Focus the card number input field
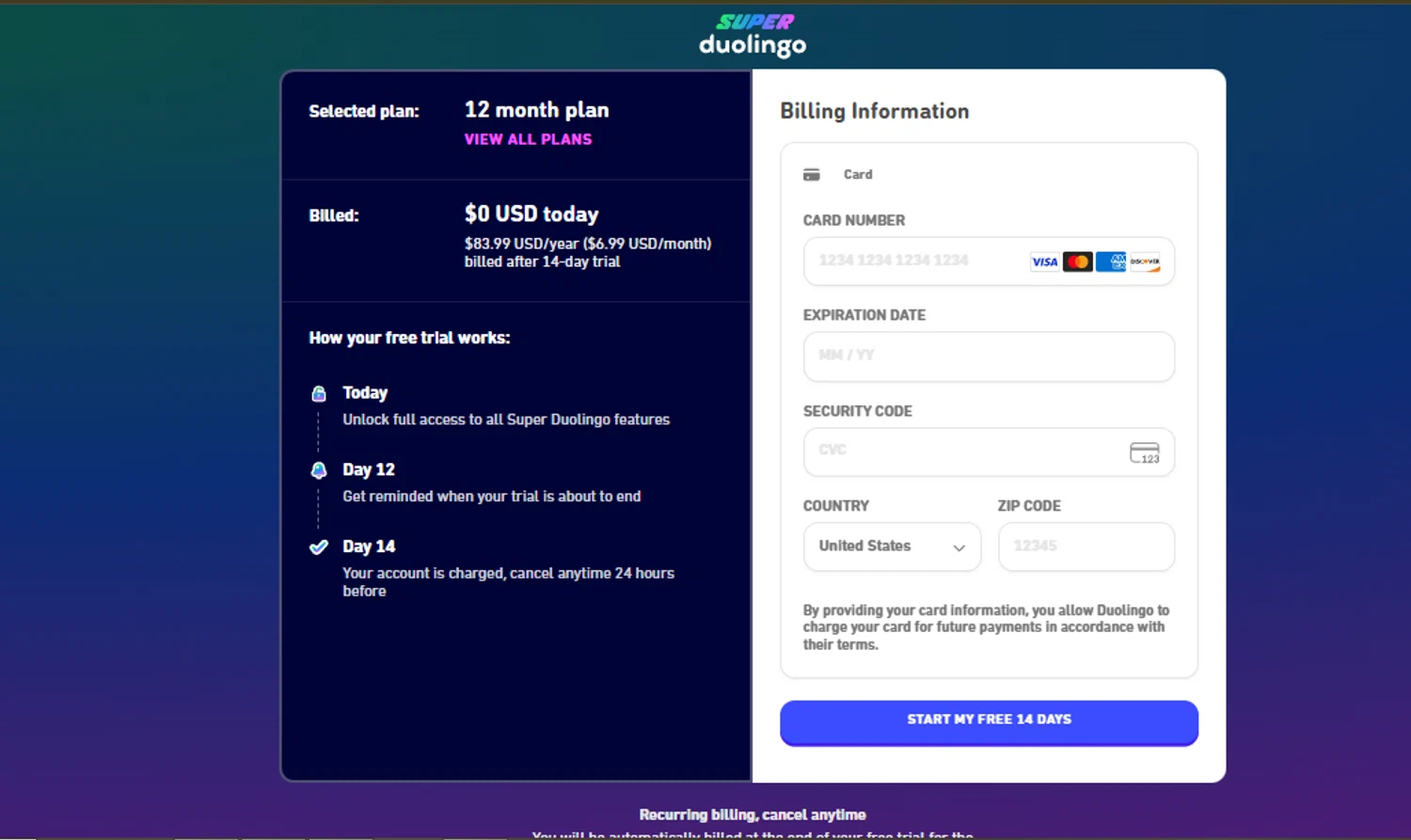 (989, 262)
